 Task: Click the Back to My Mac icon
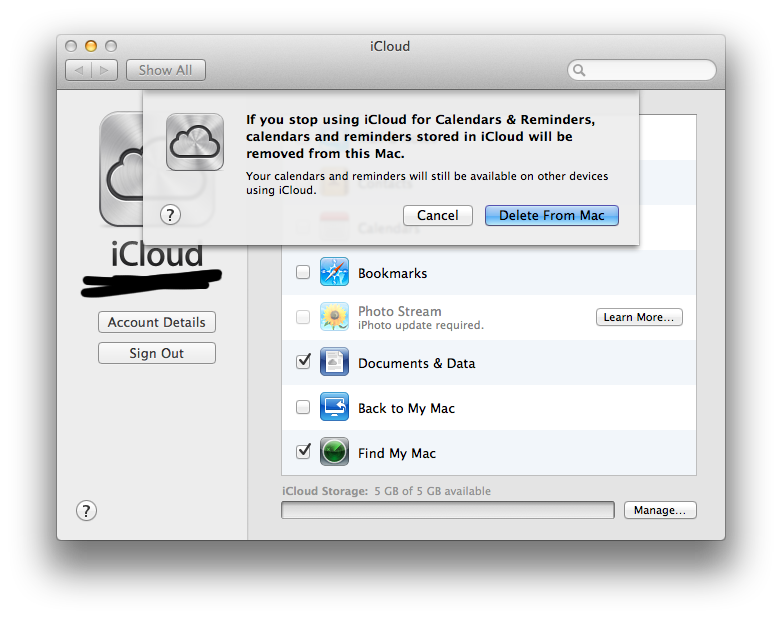(x=334, y=407)
